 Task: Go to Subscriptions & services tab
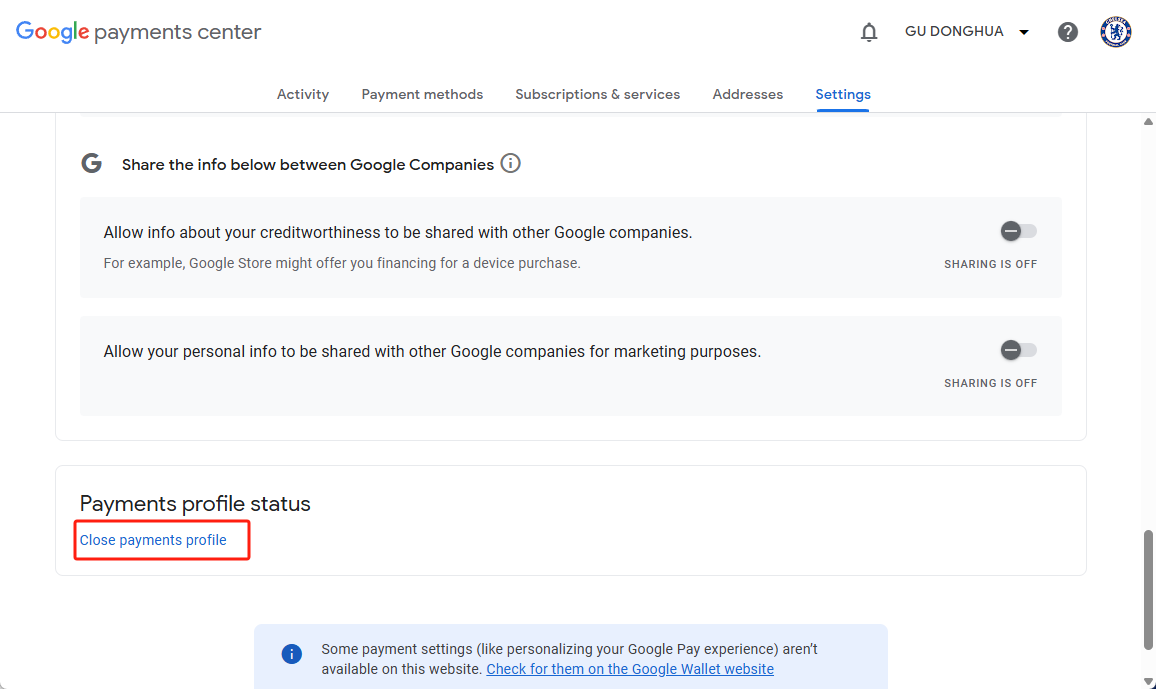[597, 94]
